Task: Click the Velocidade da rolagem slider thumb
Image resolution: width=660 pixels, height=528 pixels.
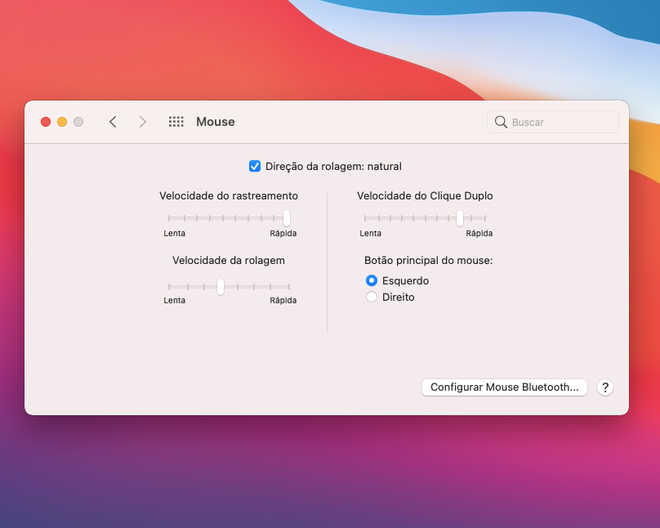Action: 221,287
